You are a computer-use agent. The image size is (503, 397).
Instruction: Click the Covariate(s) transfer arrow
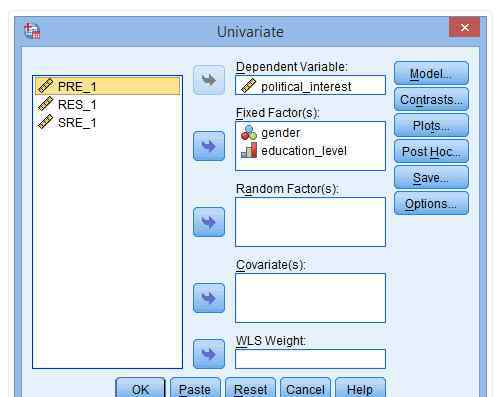(x=209, y=298)
